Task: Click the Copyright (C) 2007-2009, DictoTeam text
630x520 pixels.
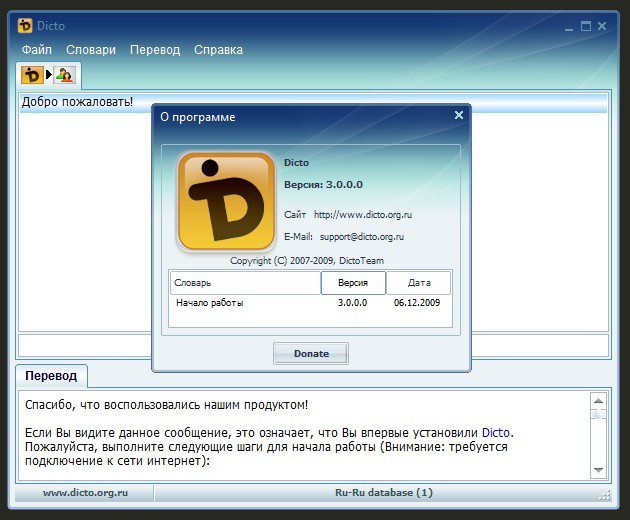Action: [307, 261]
